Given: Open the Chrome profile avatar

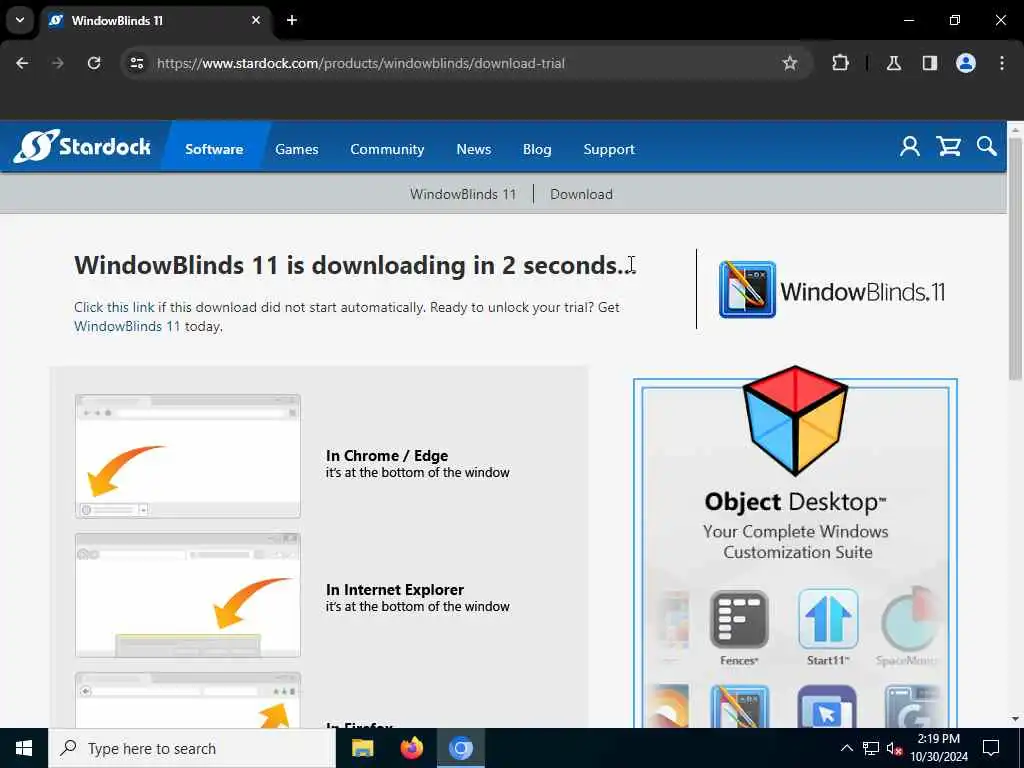Looking at the screenshot, I should pos(965,63).
